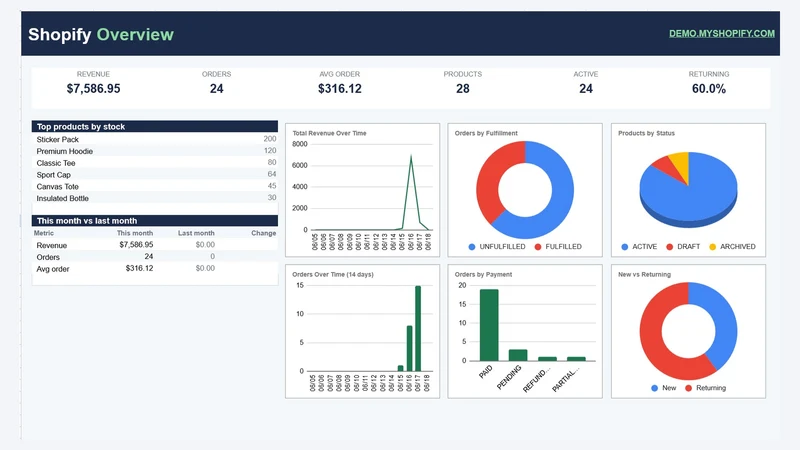Screen dimensions: 800x450
Task: Click the ACTIVE card label
Action: [586, 74]
